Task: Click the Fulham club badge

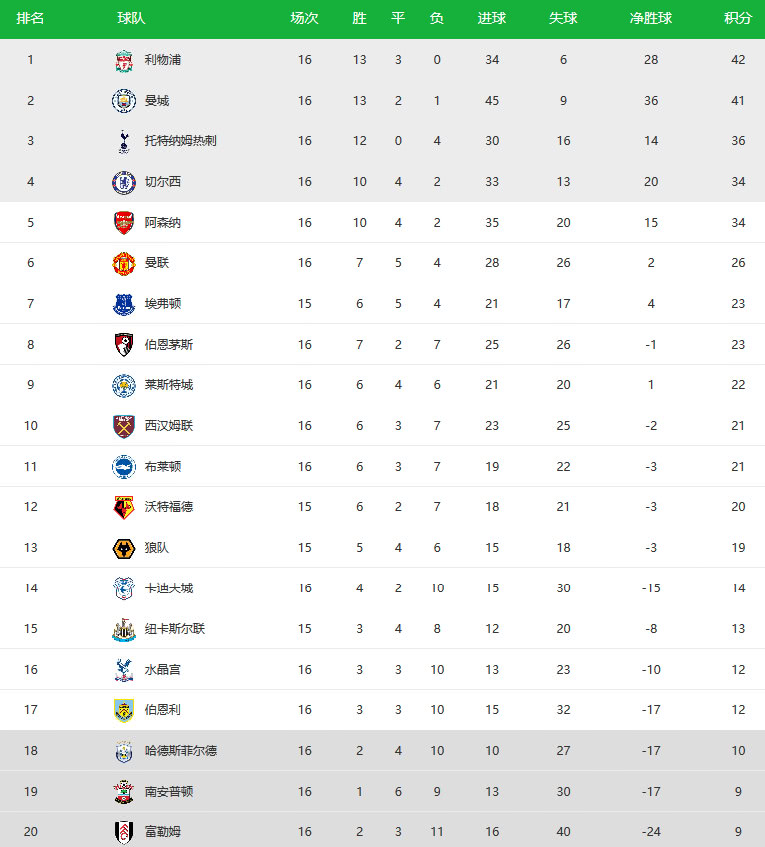Action: [x=123, y=832]
